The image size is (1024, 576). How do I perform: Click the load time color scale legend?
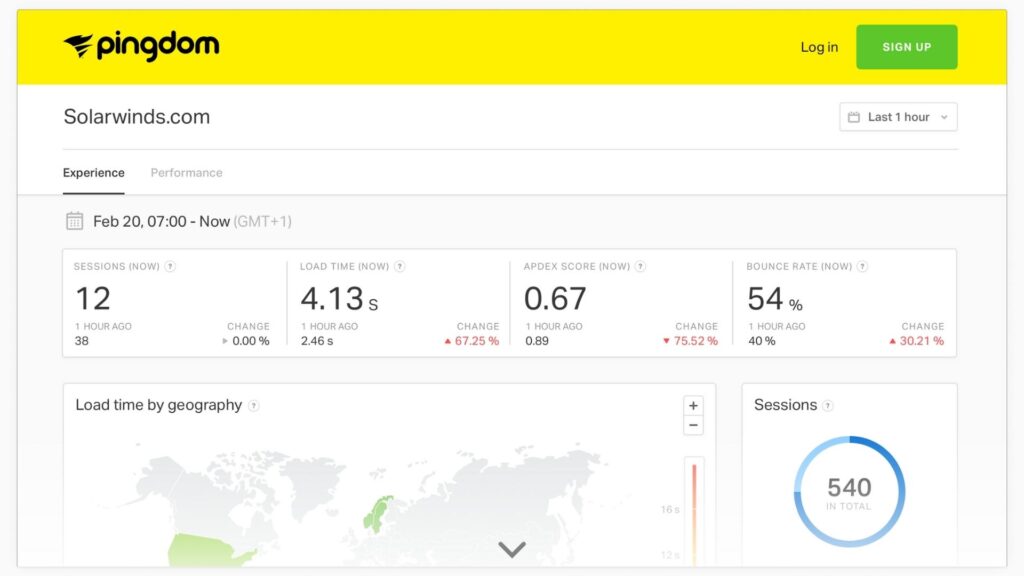[694, 513]
